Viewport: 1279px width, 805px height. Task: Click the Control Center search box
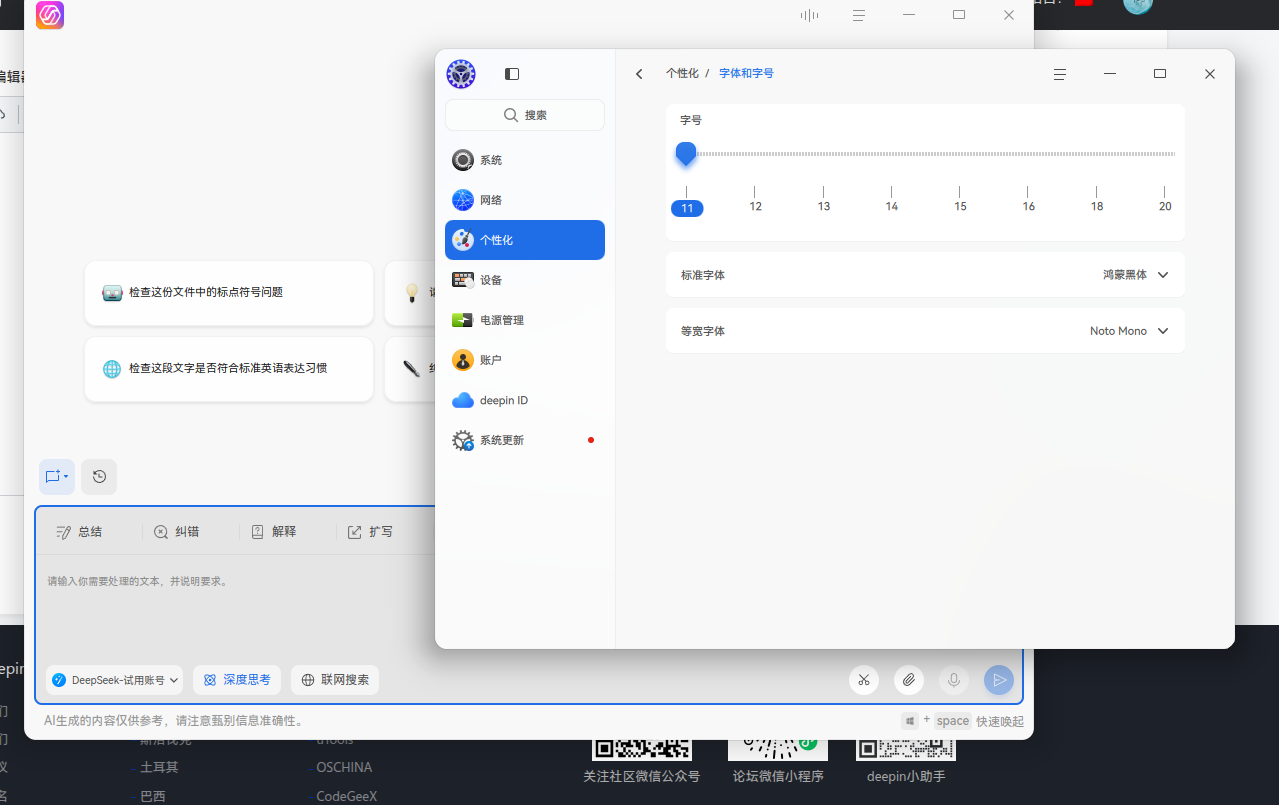pos(525,115)
